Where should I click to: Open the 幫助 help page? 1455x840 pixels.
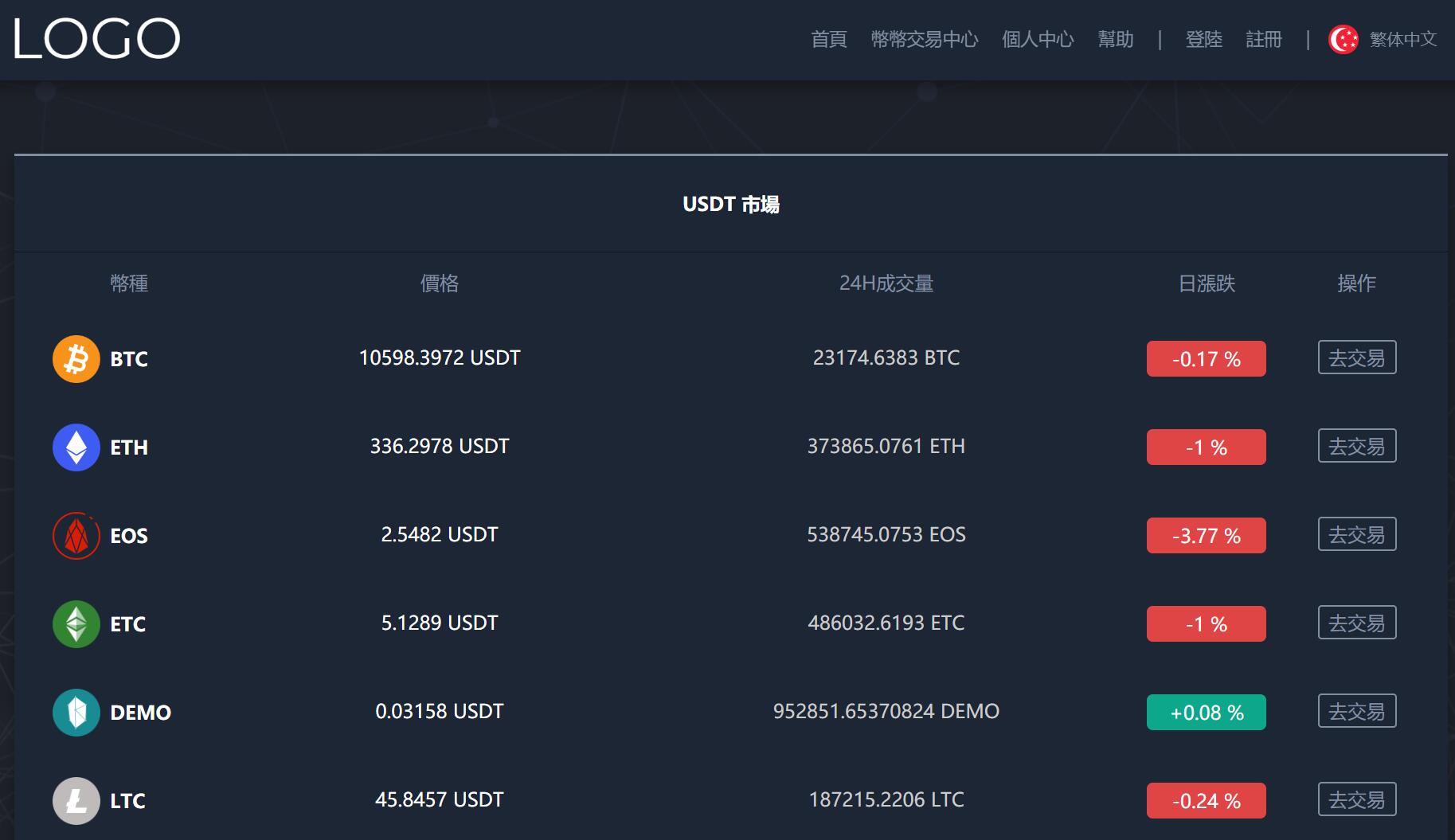point(1115,39)
